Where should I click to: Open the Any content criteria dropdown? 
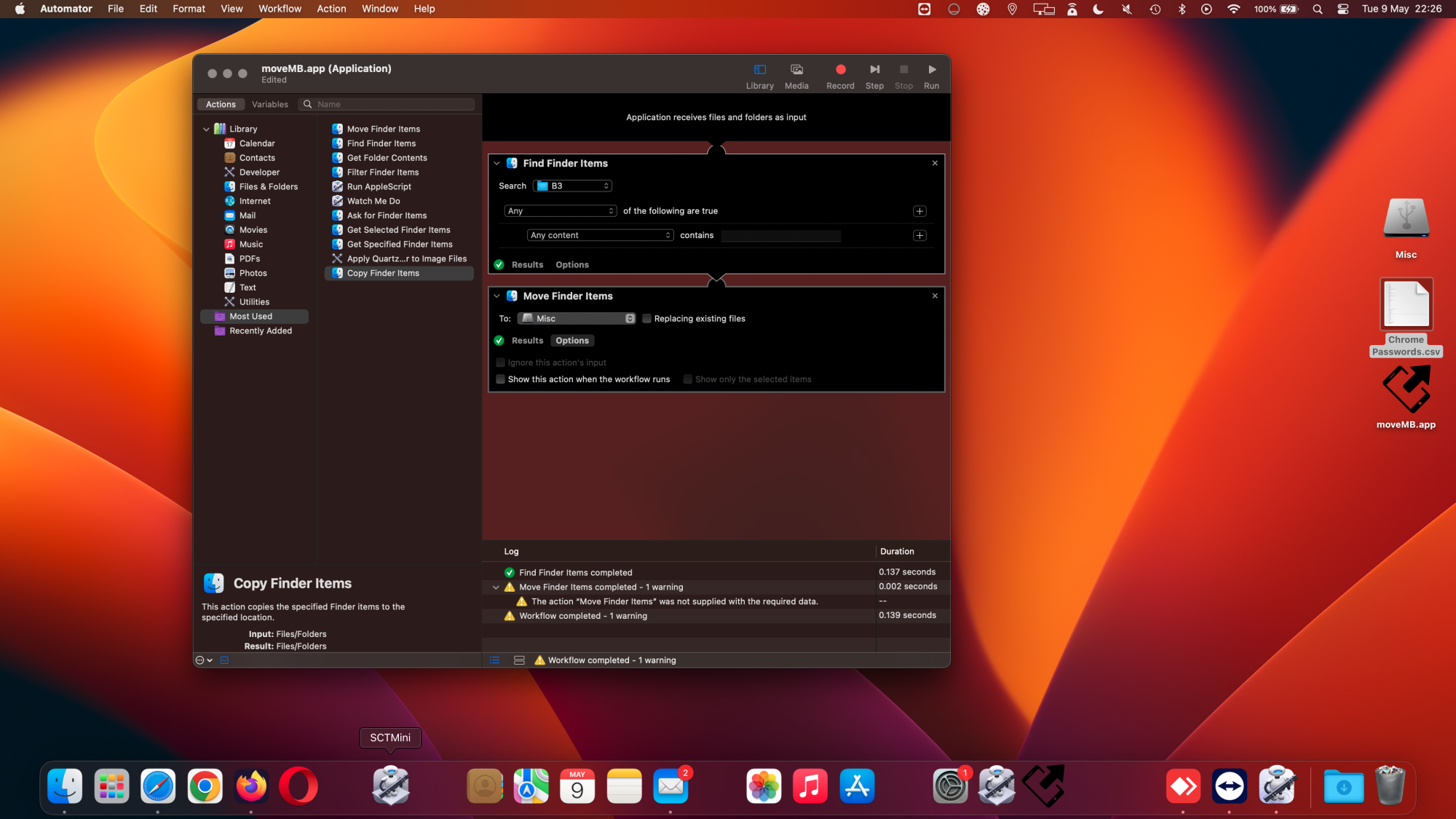[600, 235]
